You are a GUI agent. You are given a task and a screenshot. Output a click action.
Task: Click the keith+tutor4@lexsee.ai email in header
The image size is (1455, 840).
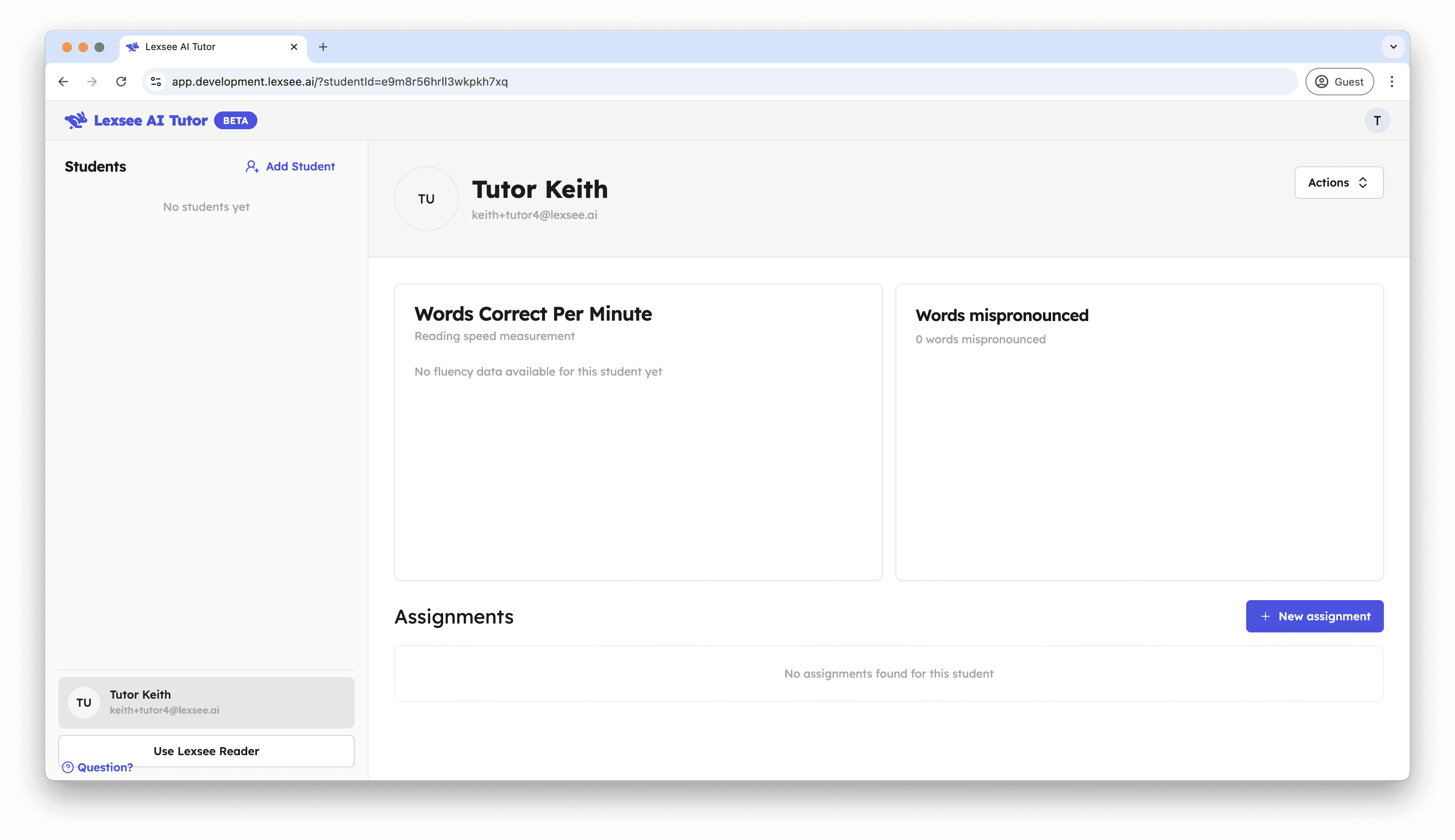pos(534,214)
